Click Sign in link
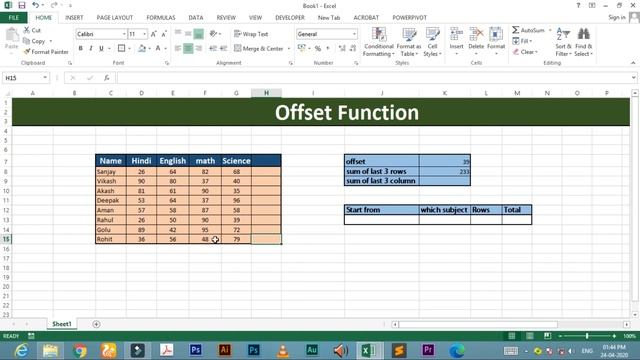The width and height of the screenshot is (640, 360). (616, 17)
